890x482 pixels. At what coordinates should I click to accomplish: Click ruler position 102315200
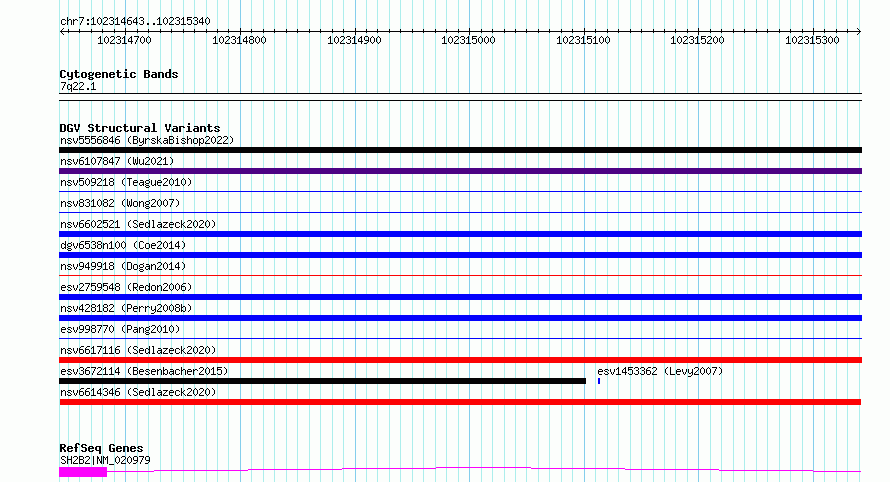point(697,40)
